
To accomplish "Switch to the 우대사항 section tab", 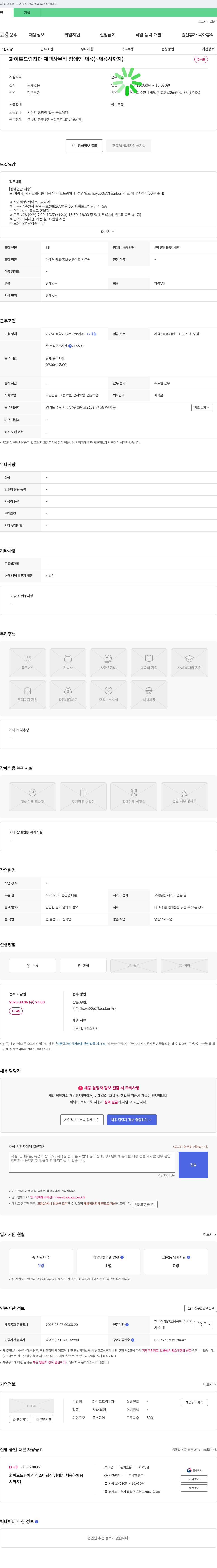I will 87,49.
